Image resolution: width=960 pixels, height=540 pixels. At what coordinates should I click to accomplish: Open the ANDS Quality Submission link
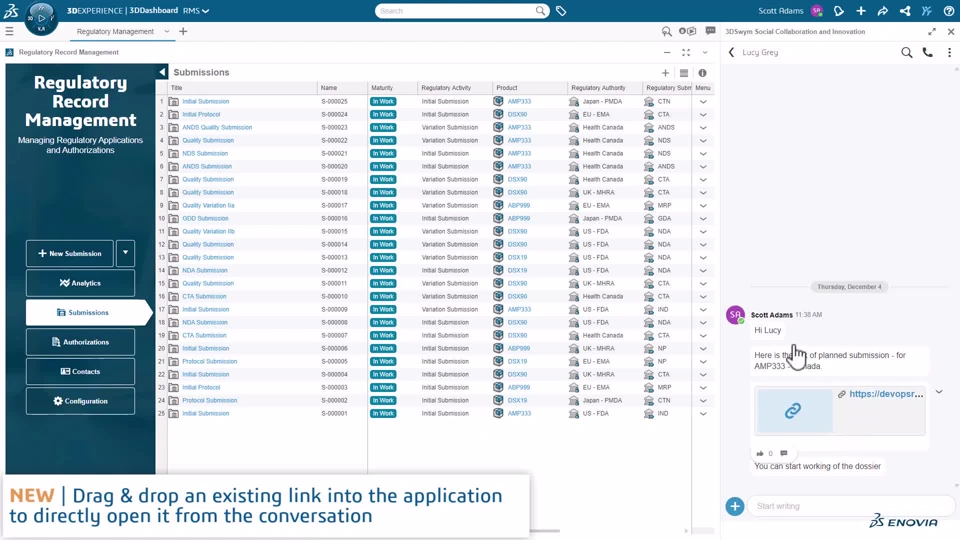tap(217, 127)
